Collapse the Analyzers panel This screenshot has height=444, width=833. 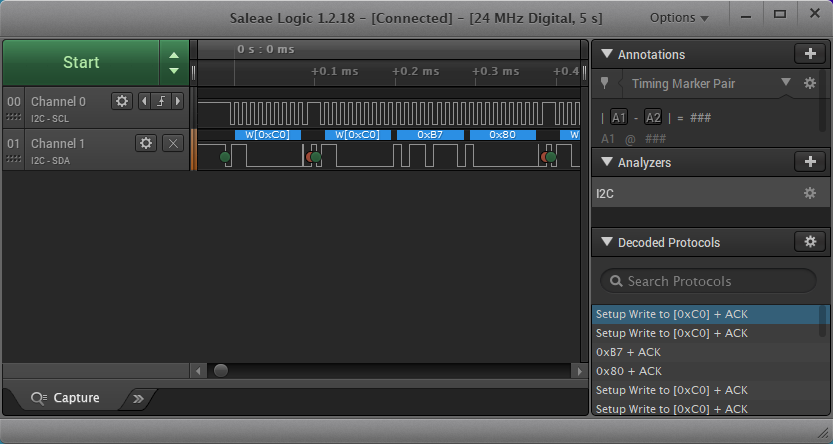point(607,162)
